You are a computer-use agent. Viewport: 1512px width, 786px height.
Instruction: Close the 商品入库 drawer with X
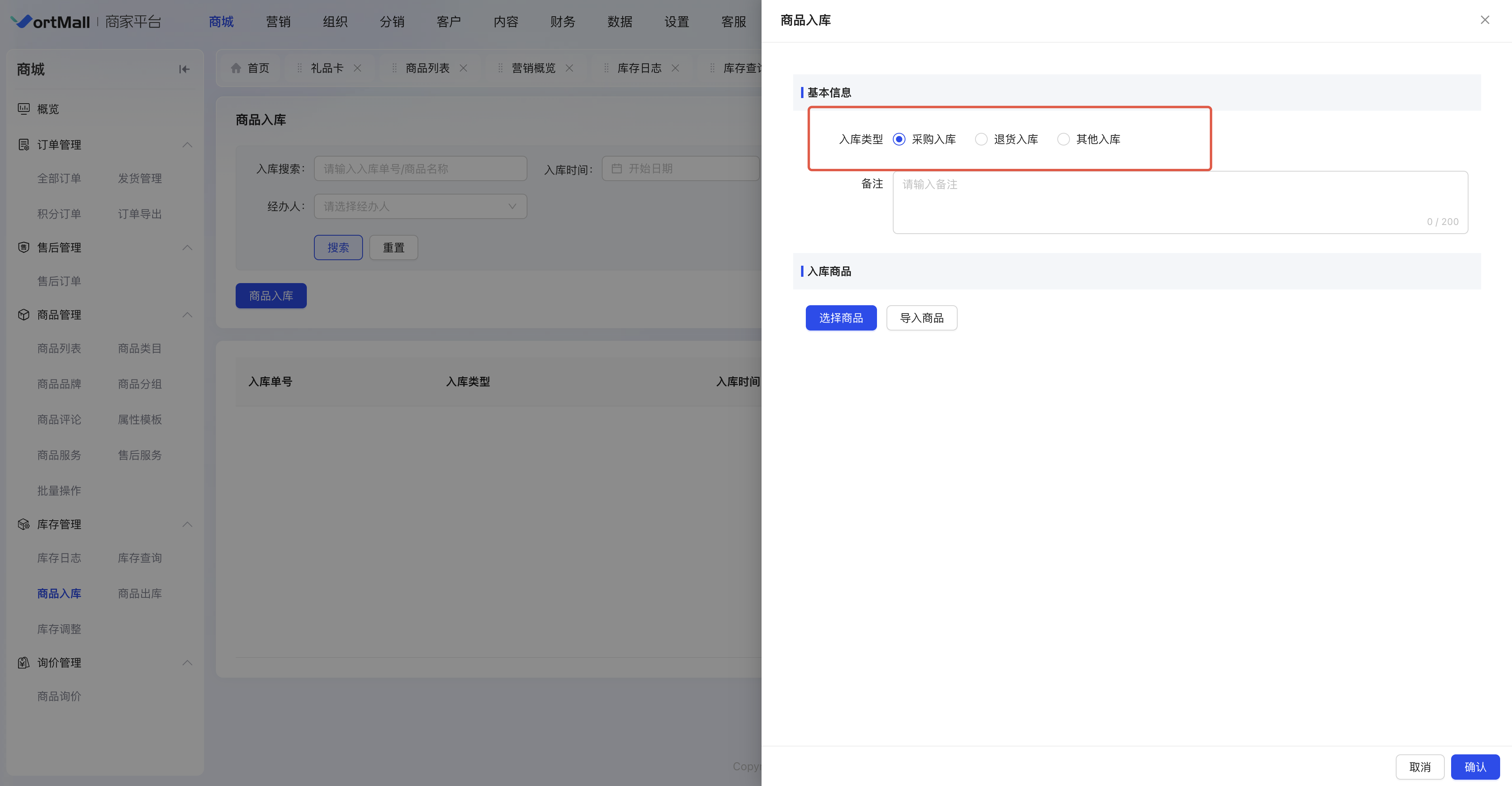point(1484,20)
